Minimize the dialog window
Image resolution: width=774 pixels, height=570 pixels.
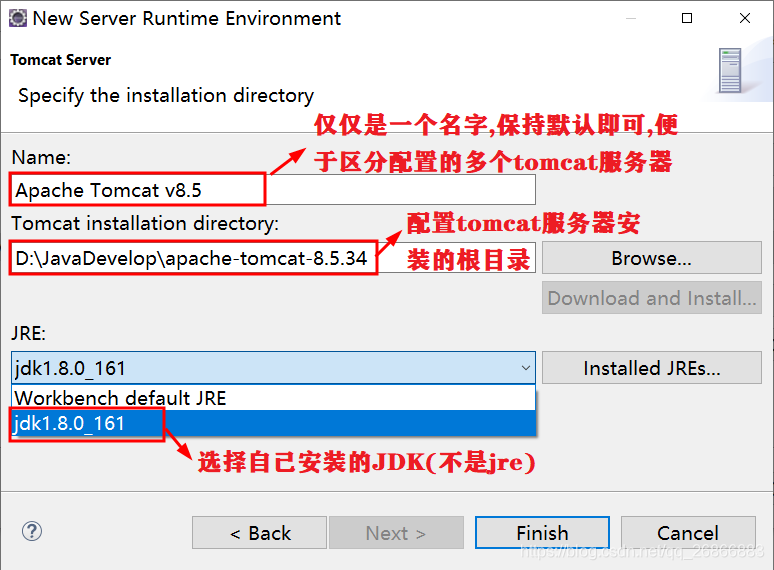(x=630, y=18)
